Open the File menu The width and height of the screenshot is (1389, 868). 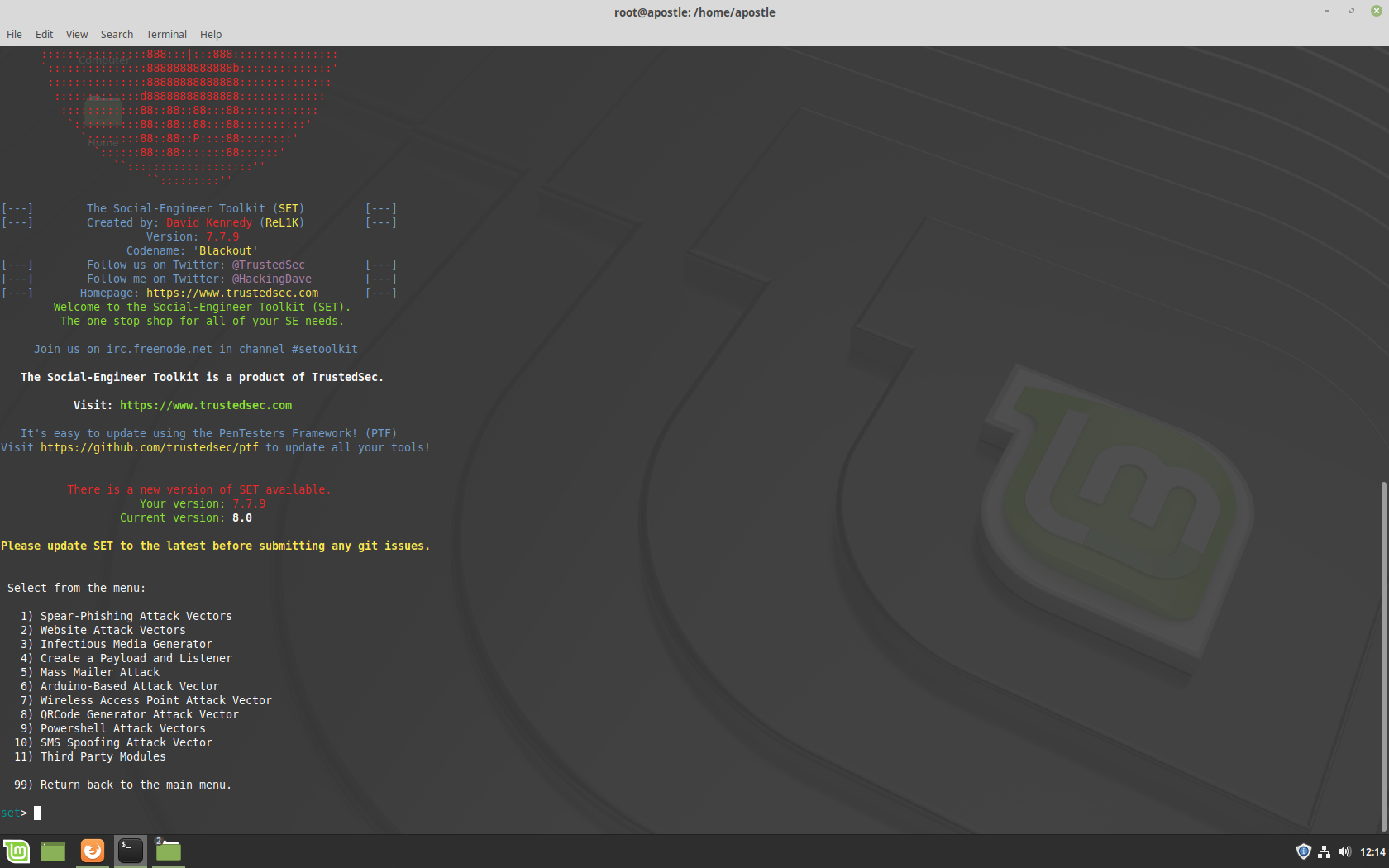click(x=14, y=35)
